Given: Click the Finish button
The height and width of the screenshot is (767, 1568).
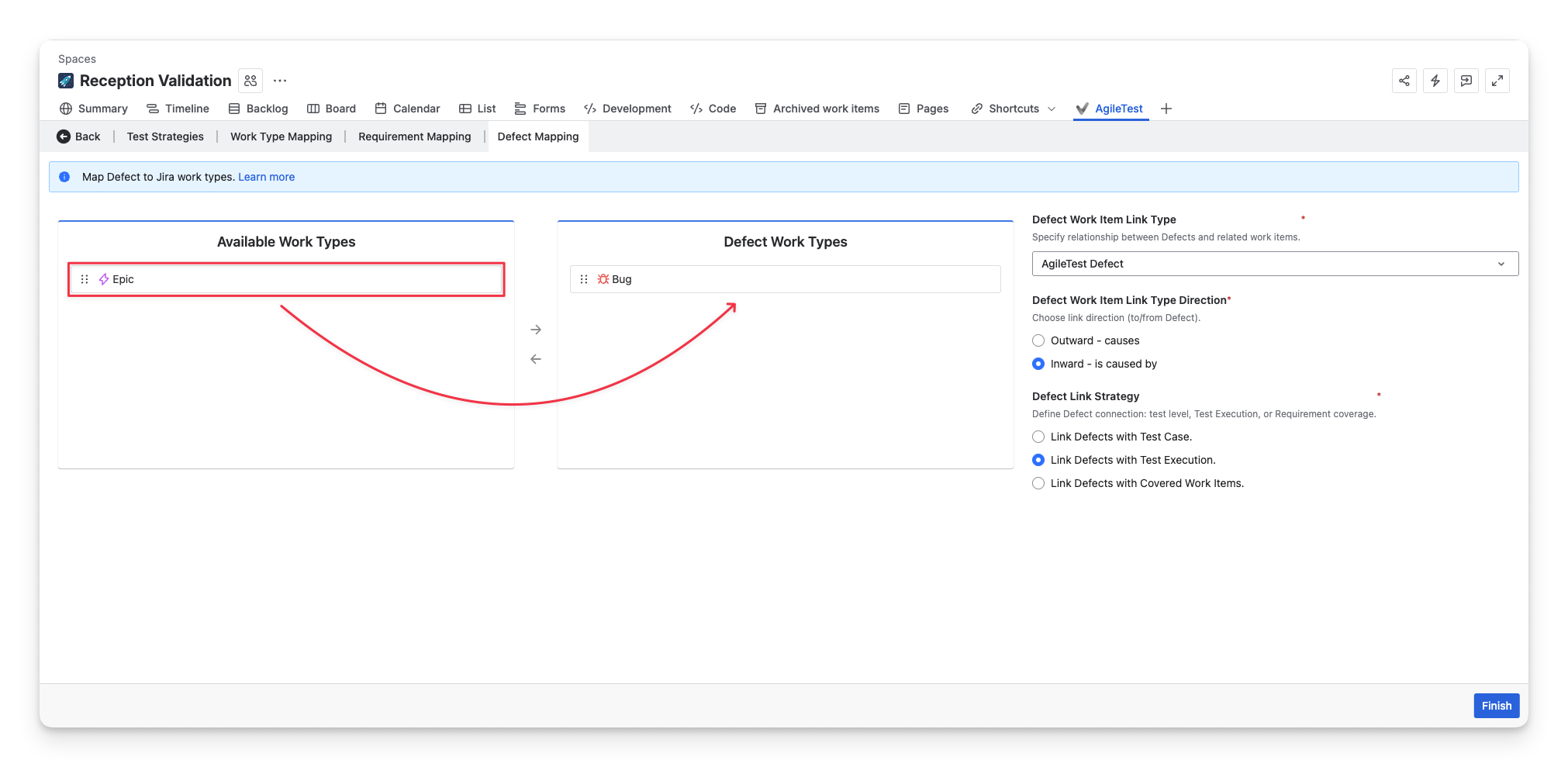Looking at the screenshot, I should pos(1496,706).
